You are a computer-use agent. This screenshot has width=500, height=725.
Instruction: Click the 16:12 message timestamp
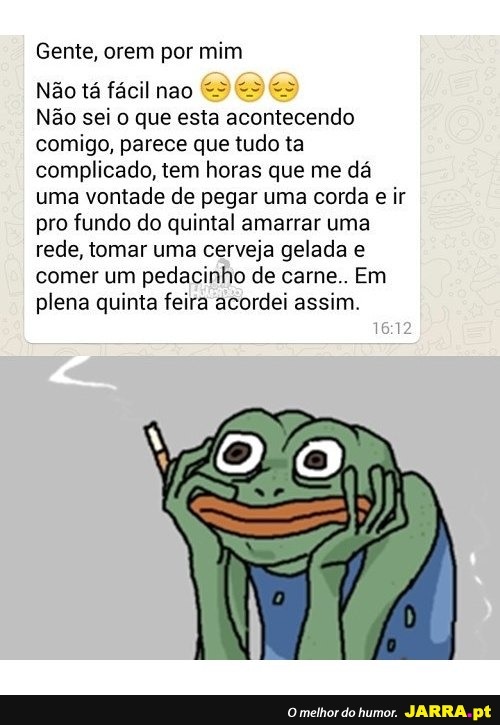coord(392,328)
